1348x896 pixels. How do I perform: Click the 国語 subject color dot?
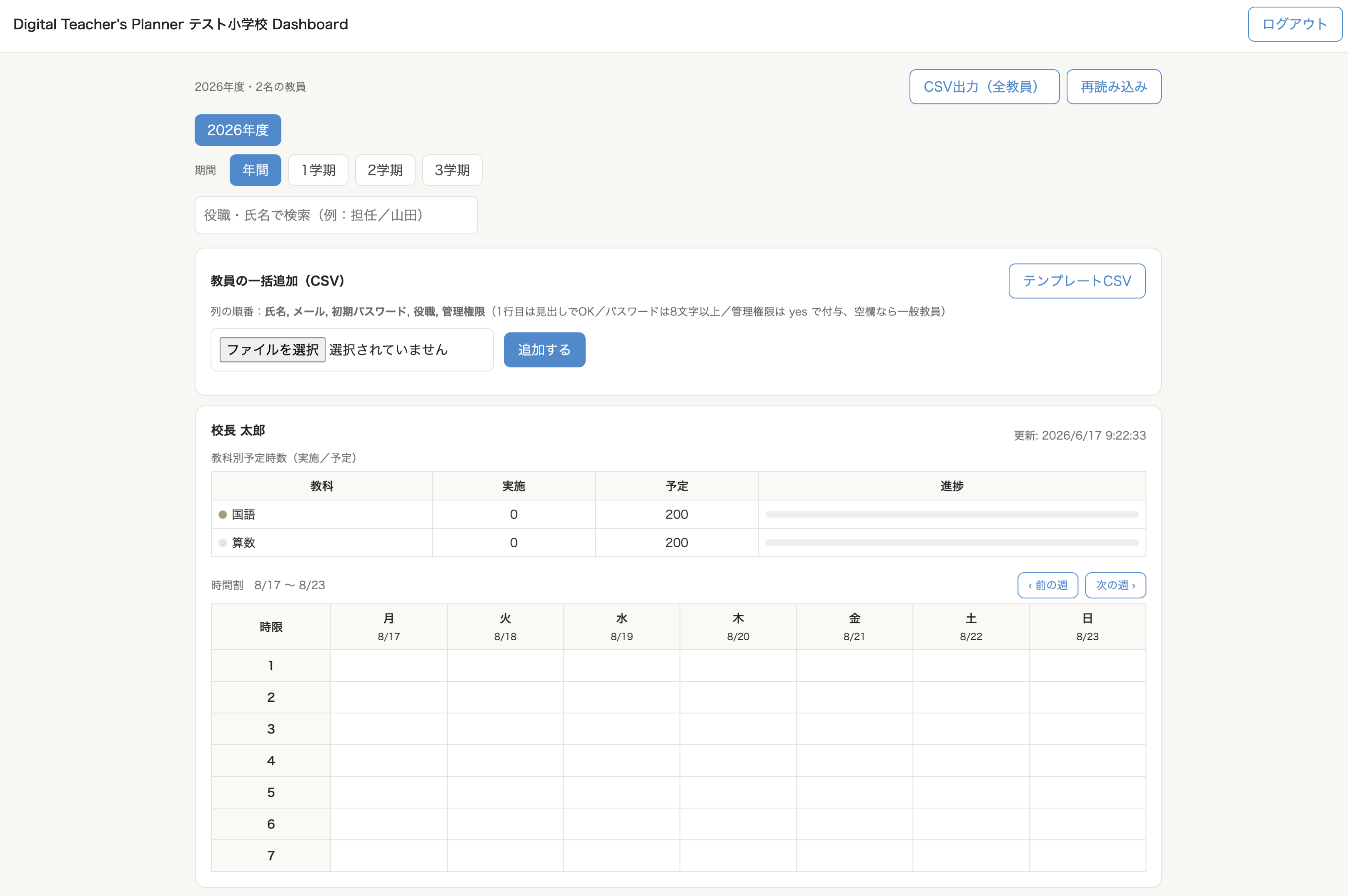click(x=223, y=515)
